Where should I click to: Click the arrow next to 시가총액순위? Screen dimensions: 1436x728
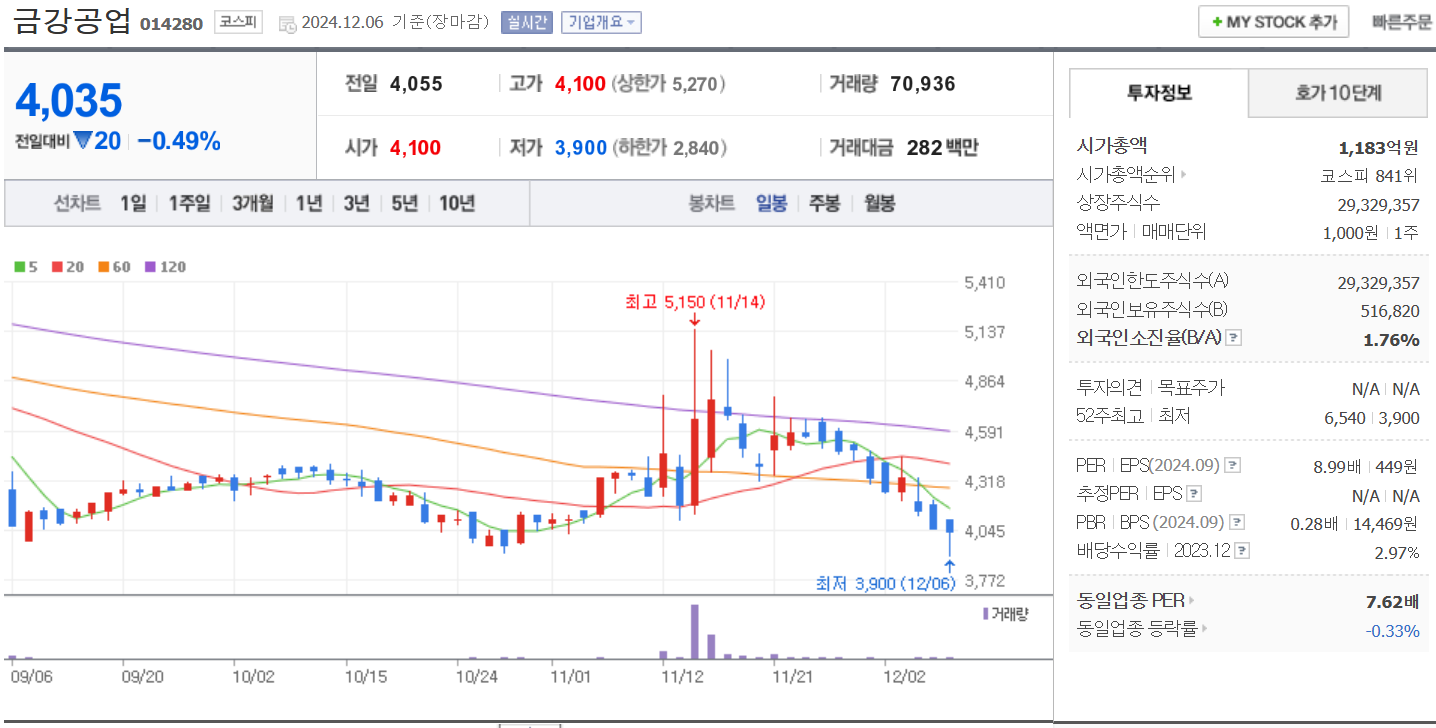(x=1184, y=175)
